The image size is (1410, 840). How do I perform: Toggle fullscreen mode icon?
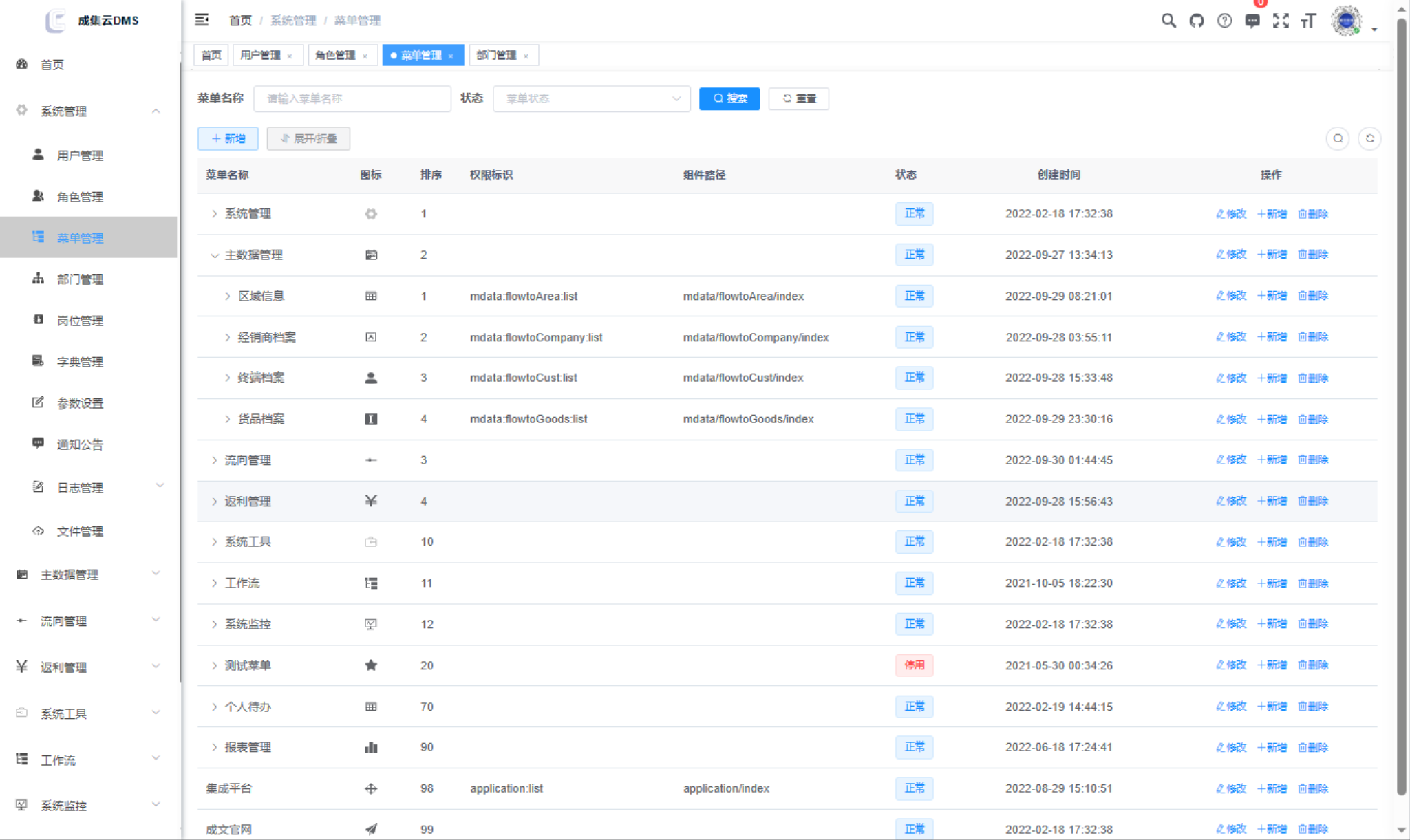(x=1281, y=21)
